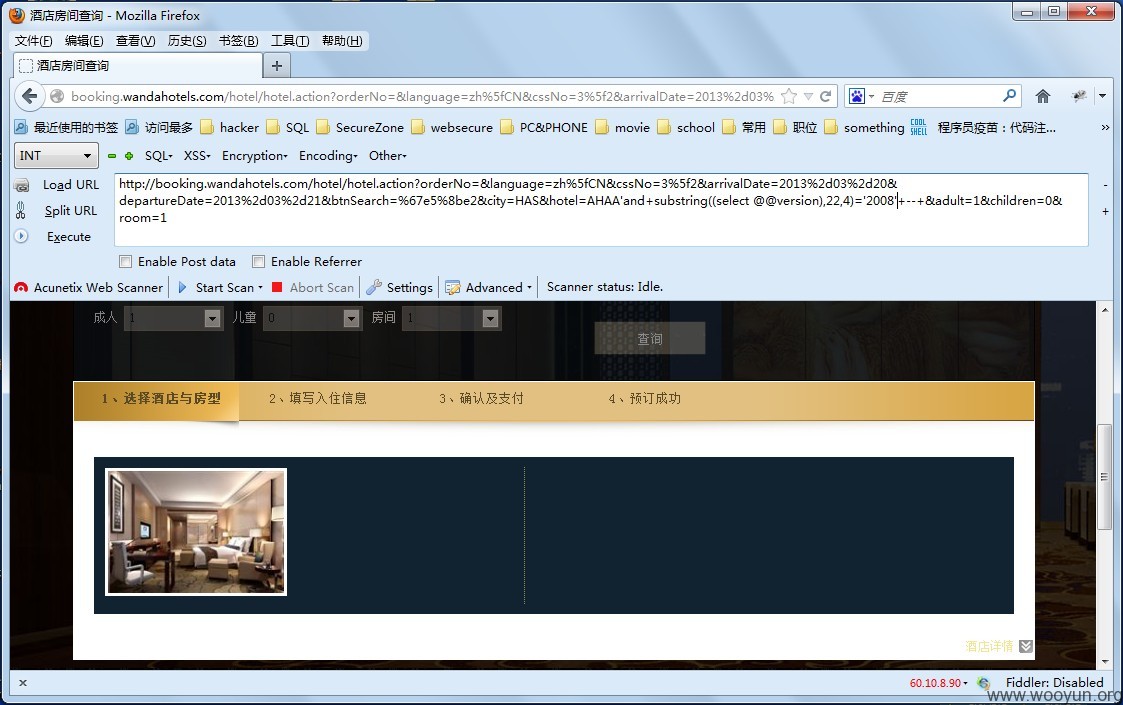Open the Encoding dropdown menu
The height and width of the screenshot is (705, 1123).
tap(328, 155)
